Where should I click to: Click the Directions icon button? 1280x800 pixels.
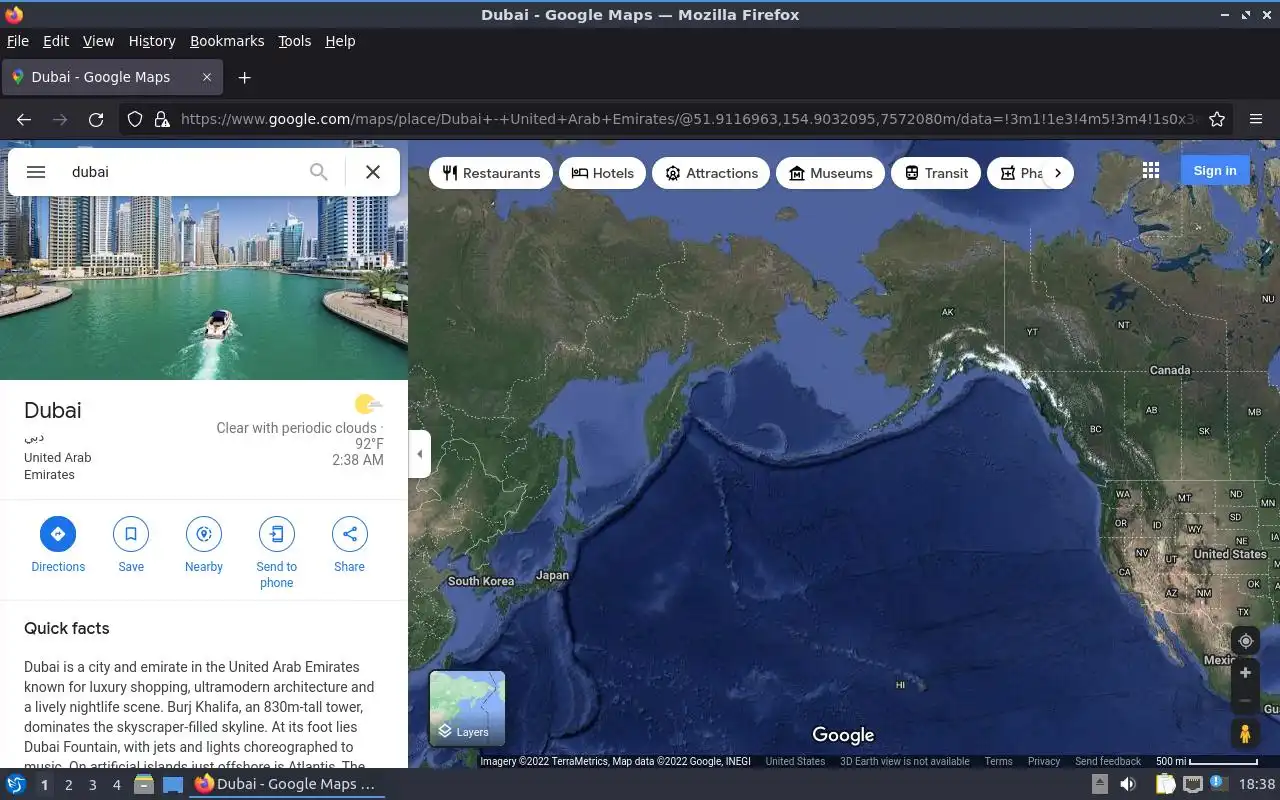[58, 534]
